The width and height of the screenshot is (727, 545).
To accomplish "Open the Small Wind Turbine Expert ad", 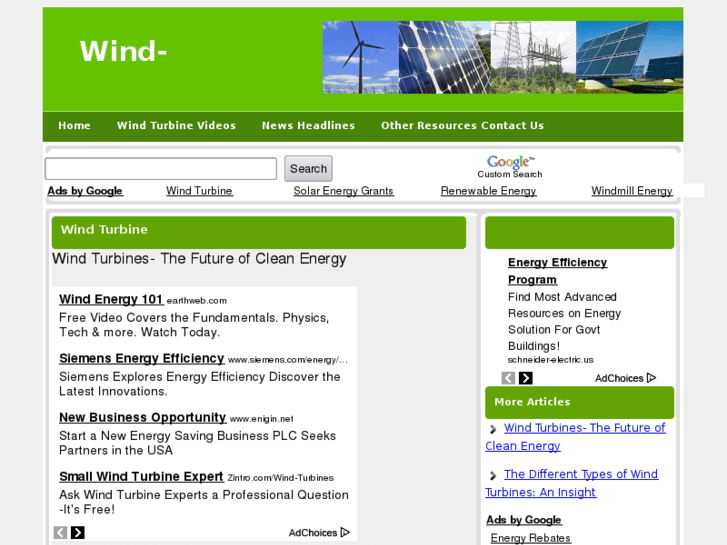I will point(141,476).
